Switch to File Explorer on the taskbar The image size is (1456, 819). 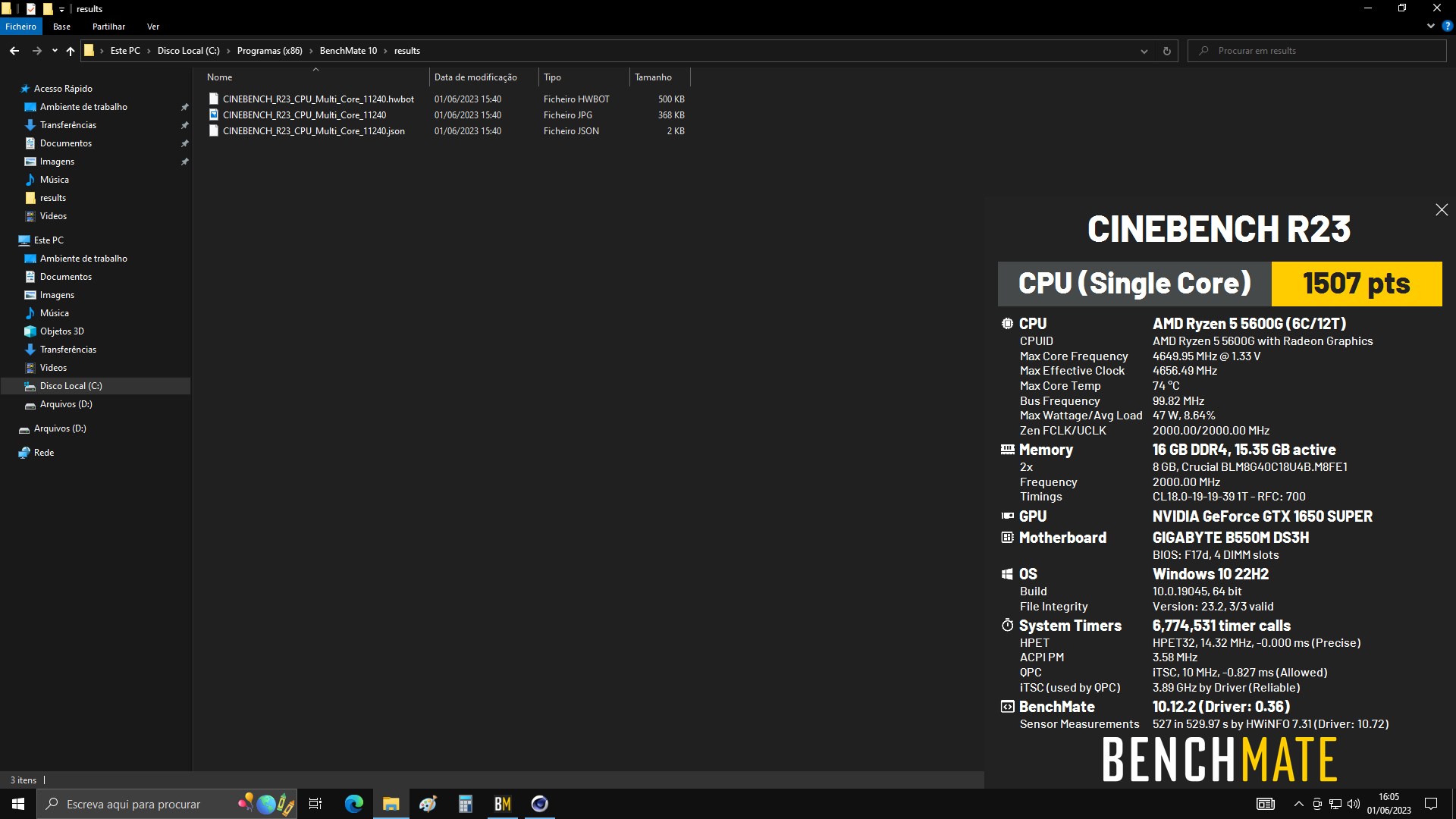tap(391, 804)
